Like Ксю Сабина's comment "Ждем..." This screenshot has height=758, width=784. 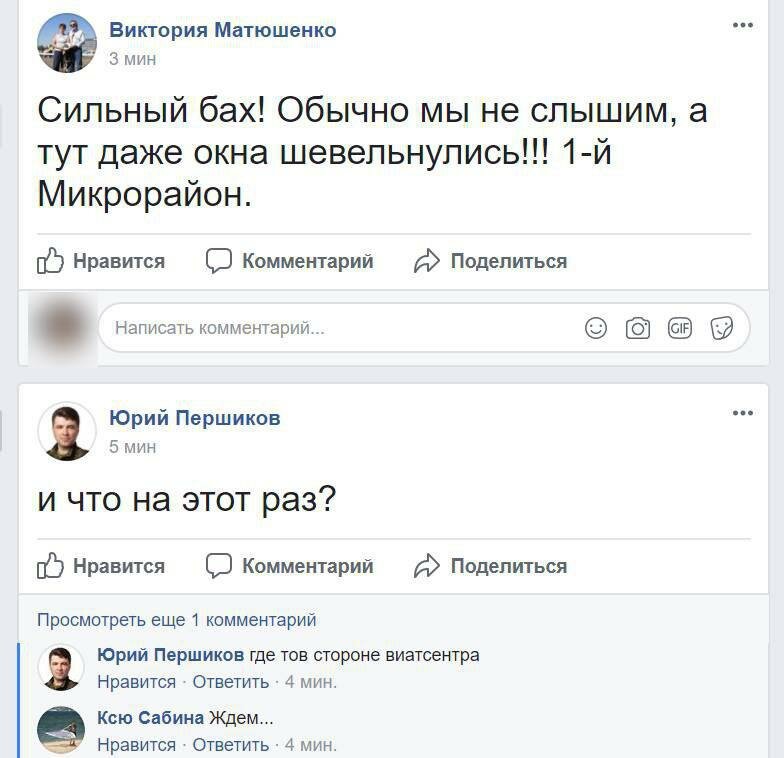[x=136, y=745]
